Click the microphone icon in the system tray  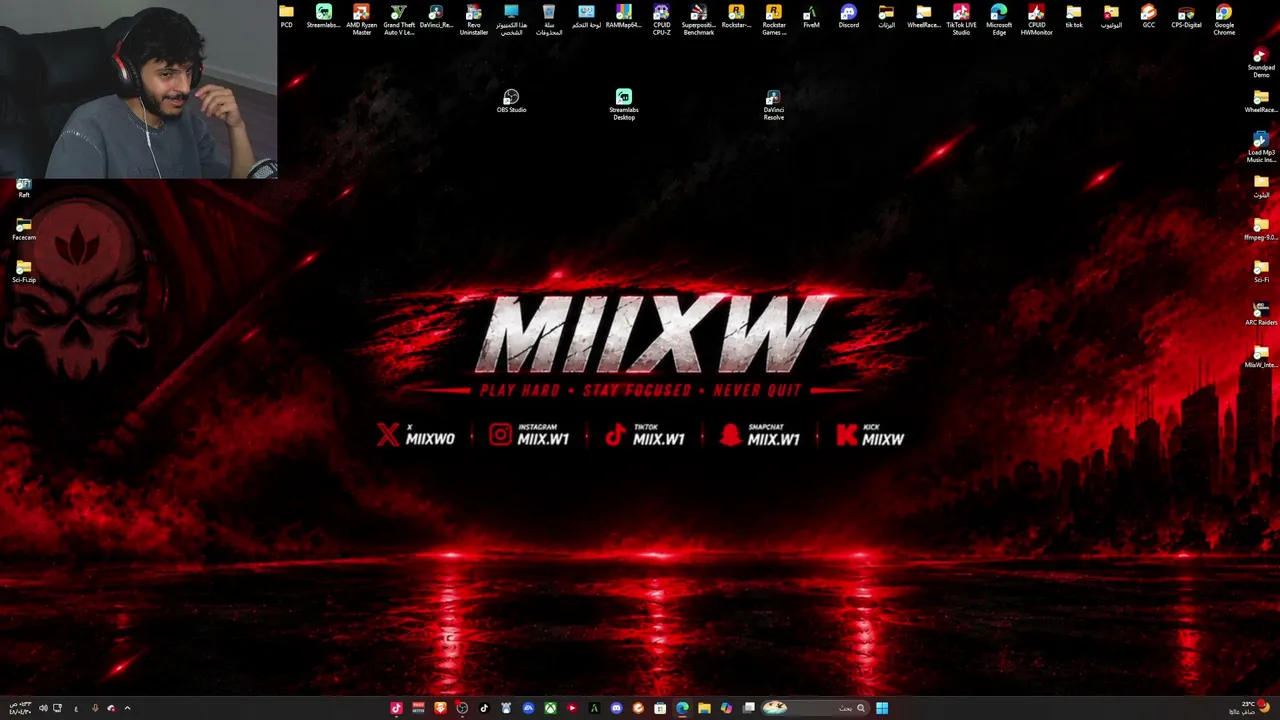click(x=95, y=708)
